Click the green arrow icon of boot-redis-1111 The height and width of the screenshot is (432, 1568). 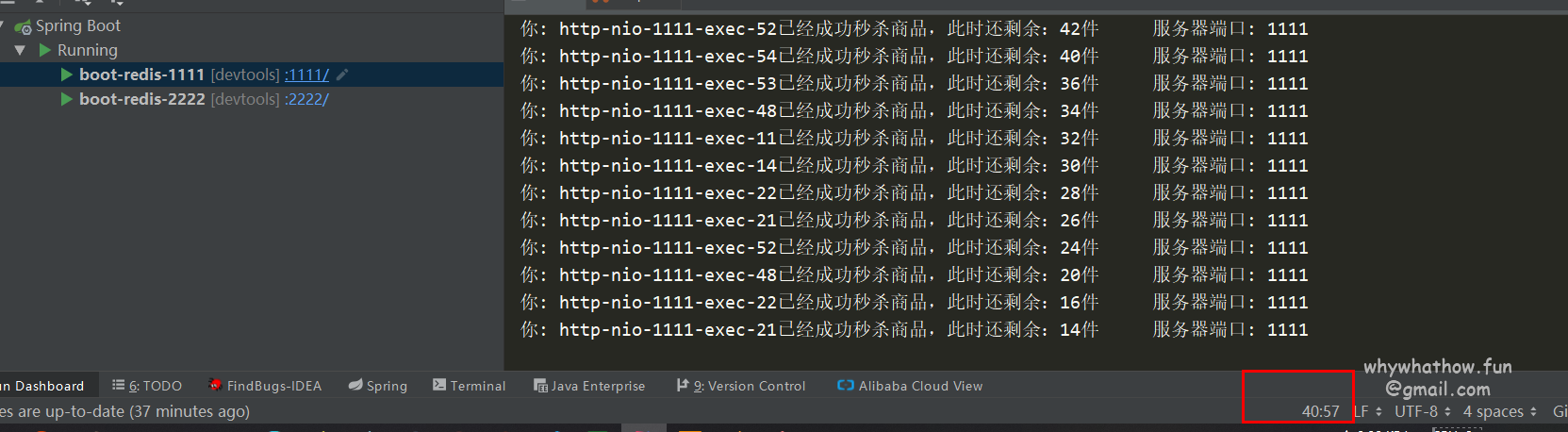pyautogui.click(x=67, y=75)
